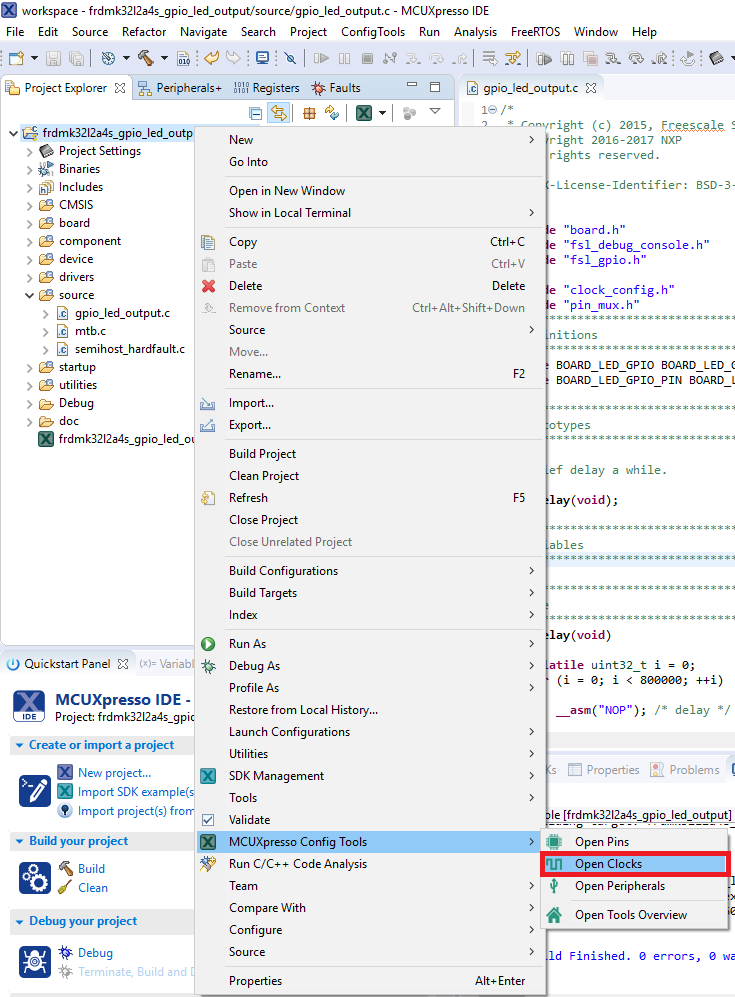Click the Open Peripherals icon entry
Viewport: 735px width, 997px height.
click(x=554, y=886)
